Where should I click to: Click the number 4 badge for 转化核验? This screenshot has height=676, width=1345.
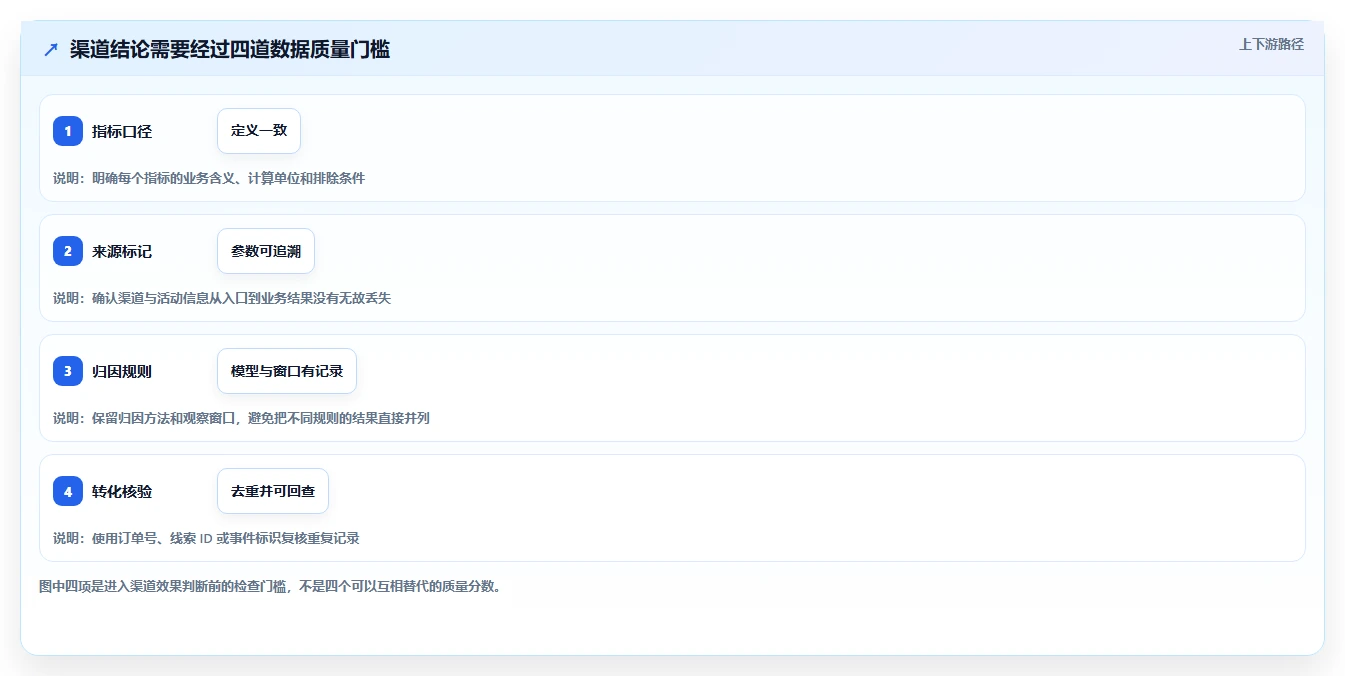pyautogui.click(x=68, y=491)
